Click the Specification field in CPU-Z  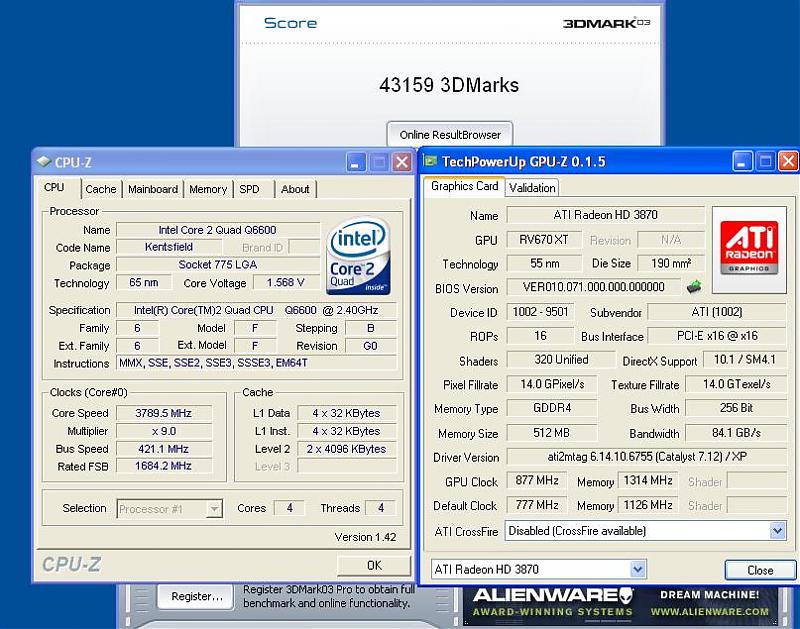[256, 310]
